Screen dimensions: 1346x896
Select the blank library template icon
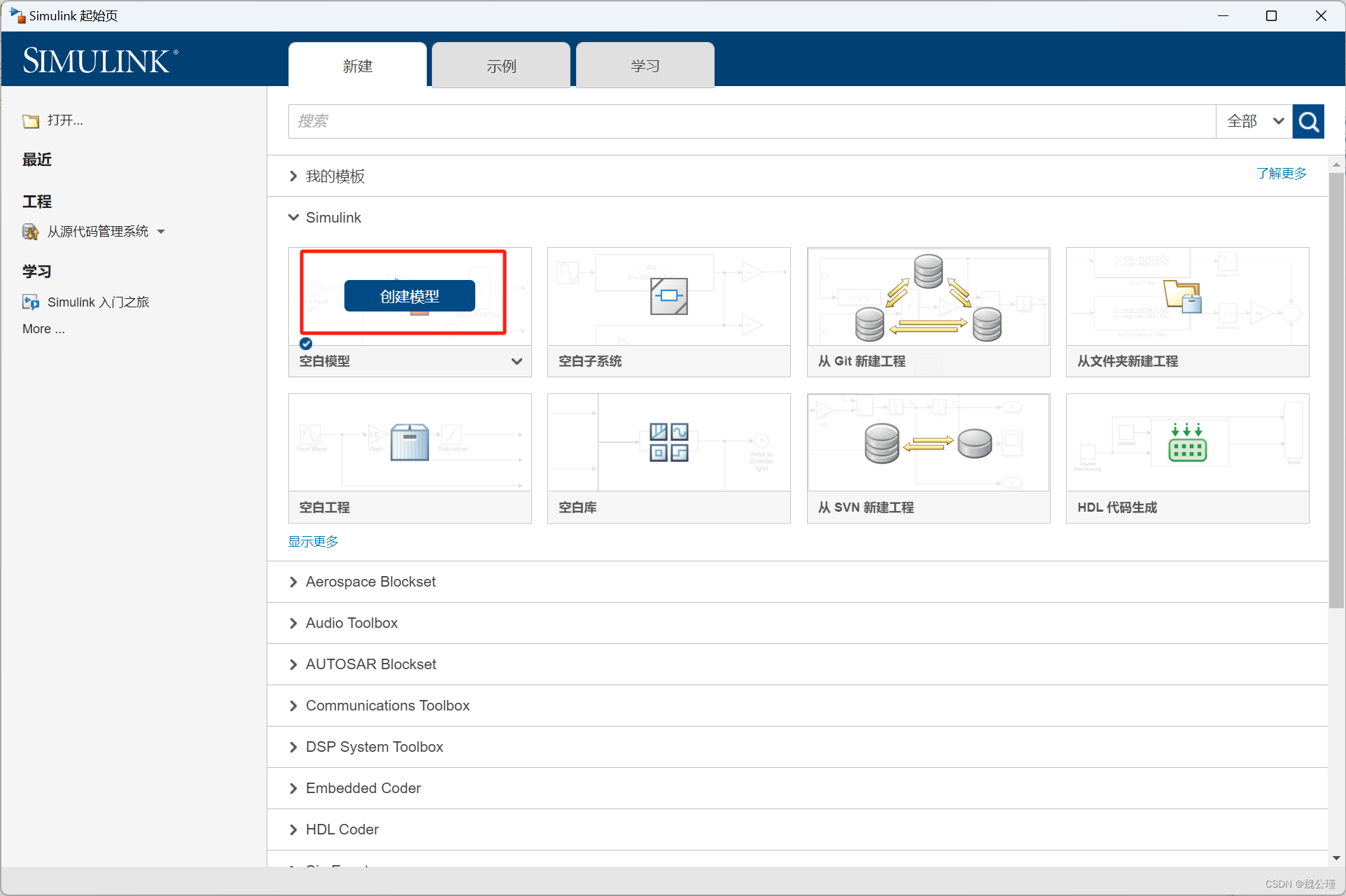tap(668, 442)
